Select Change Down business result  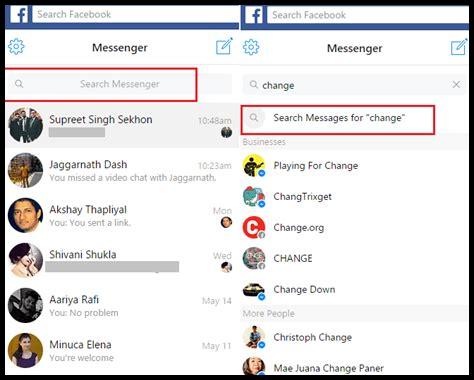355,289
